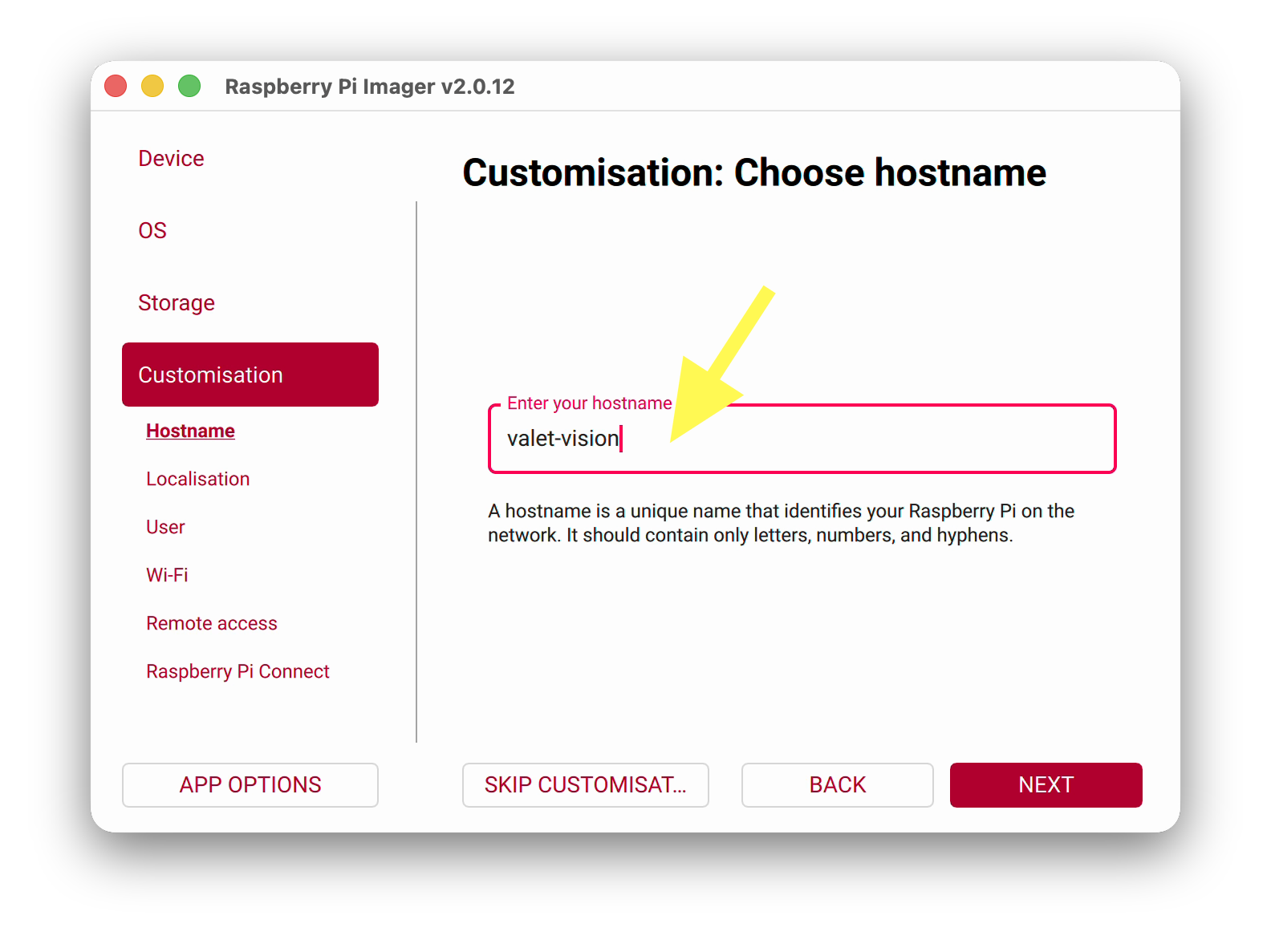Close the Raspberry Pi Imager window

tap(116, 86)
